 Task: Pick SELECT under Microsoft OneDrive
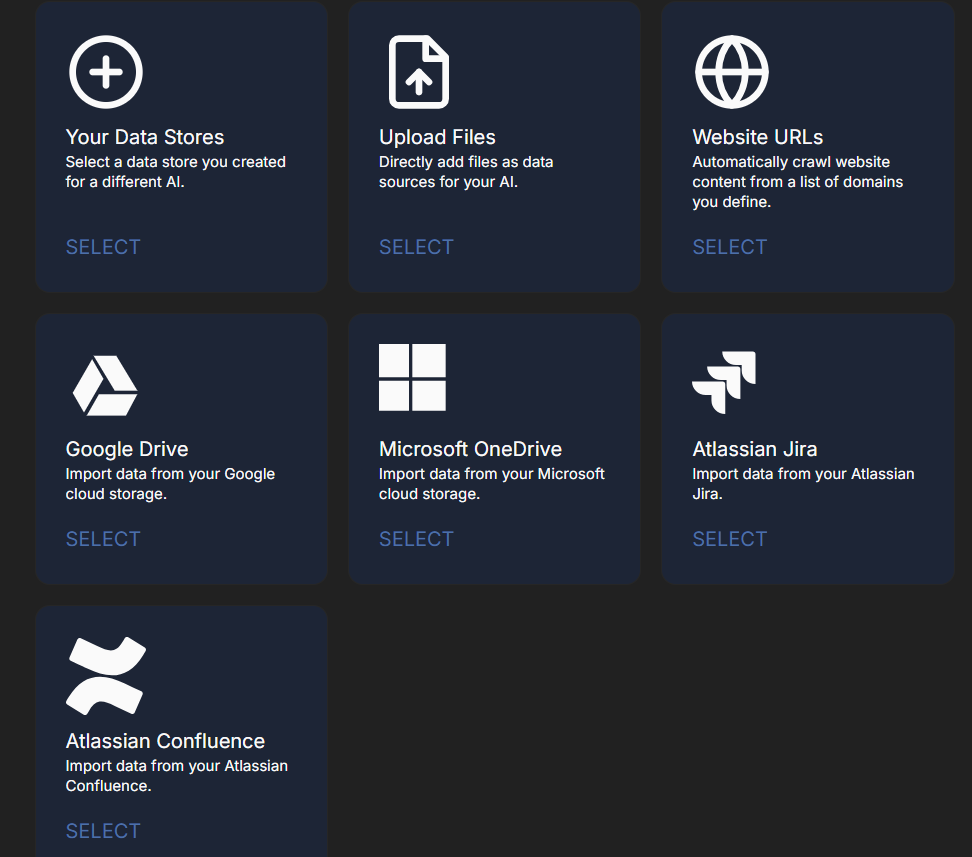point(416,539)
